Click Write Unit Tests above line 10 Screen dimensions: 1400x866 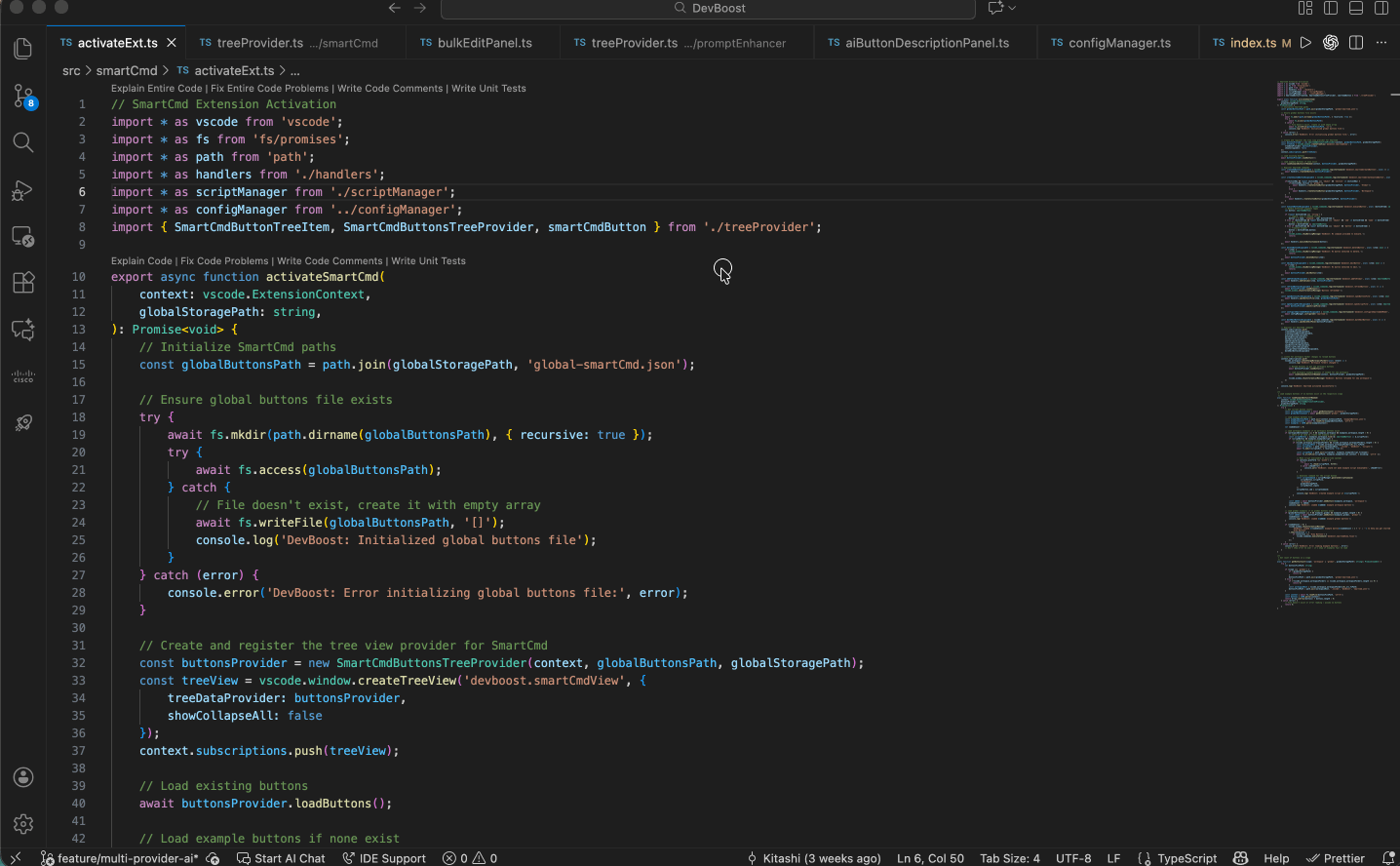(428, 261)
